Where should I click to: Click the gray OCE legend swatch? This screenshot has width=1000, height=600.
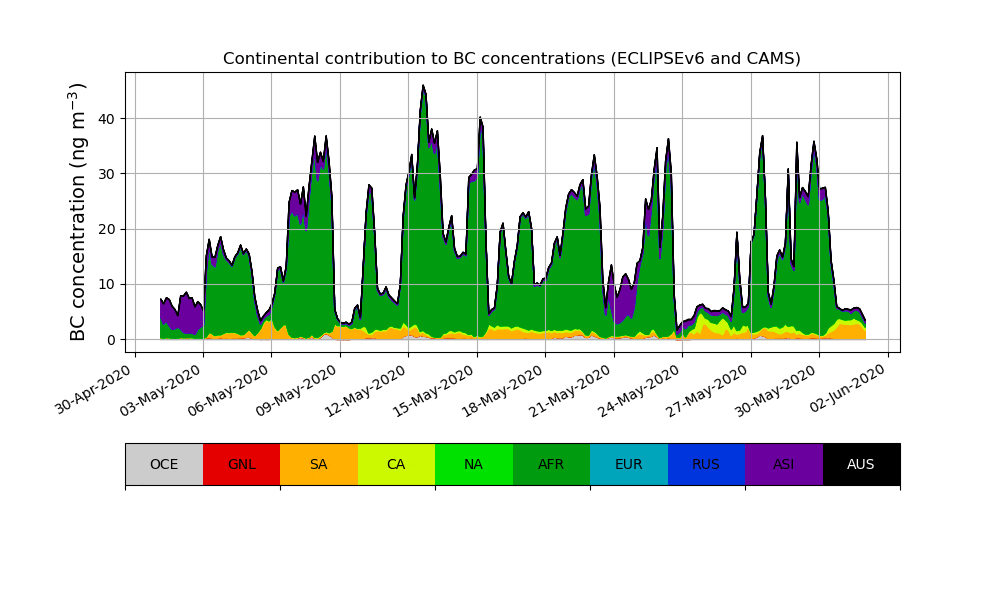[164, 464]
